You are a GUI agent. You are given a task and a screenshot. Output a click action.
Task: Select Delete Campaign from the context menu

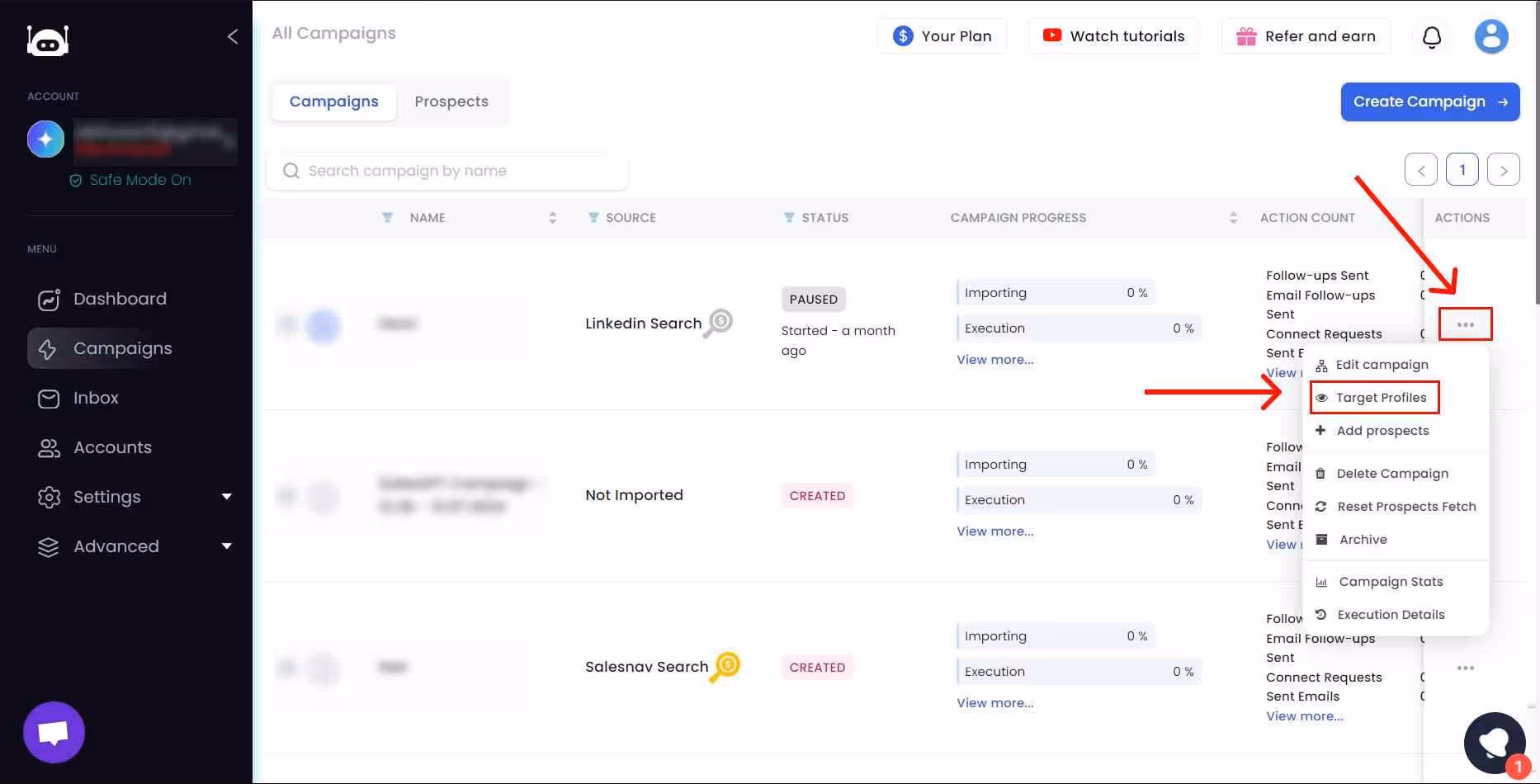click(1392, 473)
